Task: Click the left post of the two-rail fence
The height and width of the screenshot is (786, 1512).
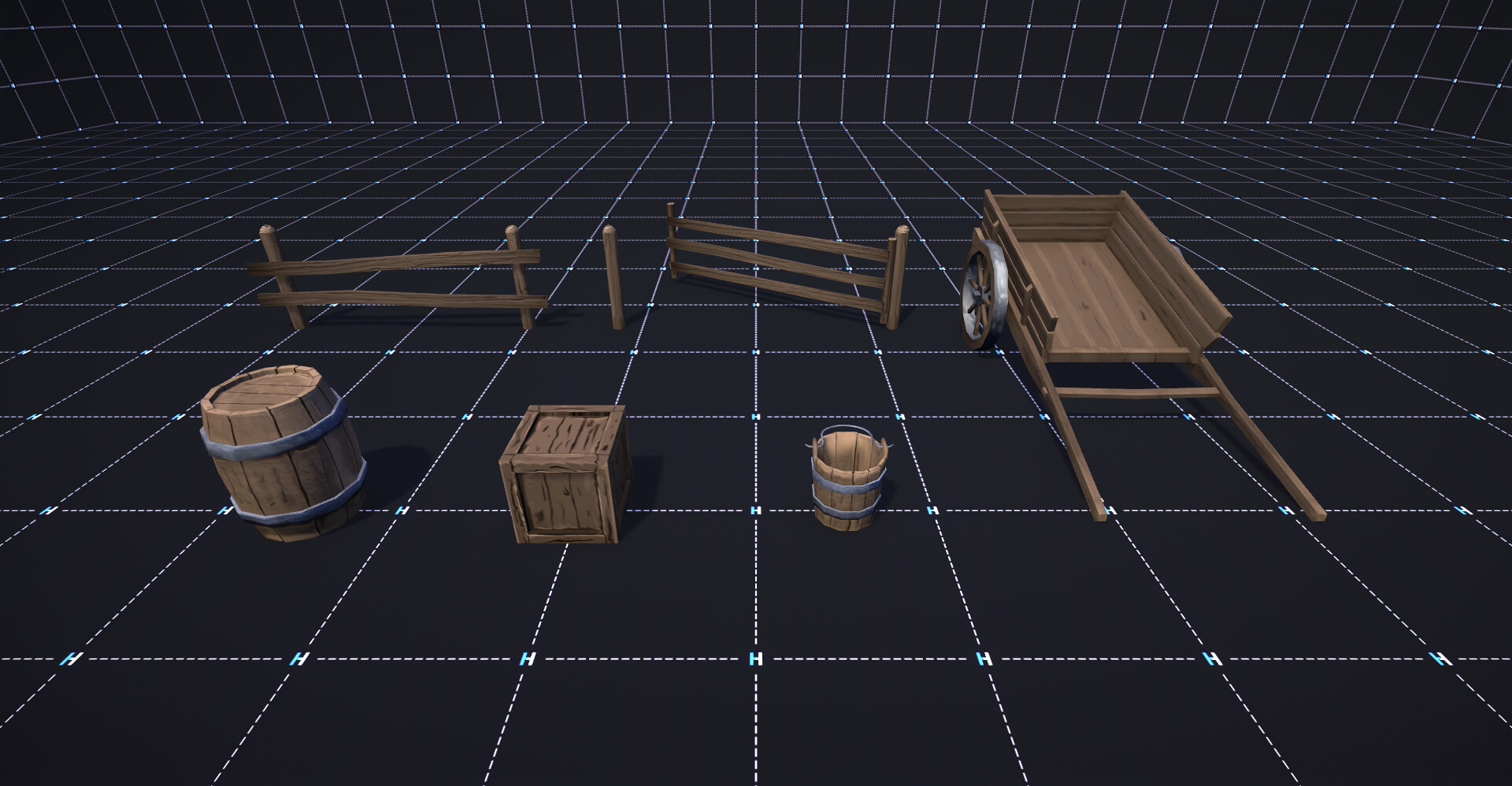Action: pos(282,277)
